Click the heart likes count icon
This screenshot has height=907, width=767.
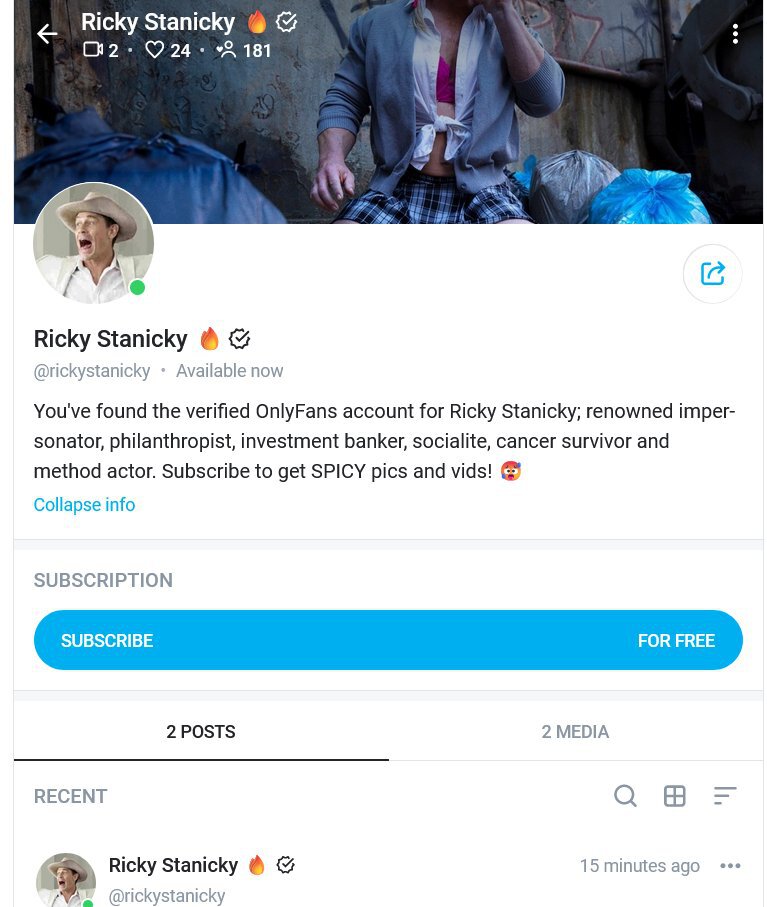pos(154,50)
